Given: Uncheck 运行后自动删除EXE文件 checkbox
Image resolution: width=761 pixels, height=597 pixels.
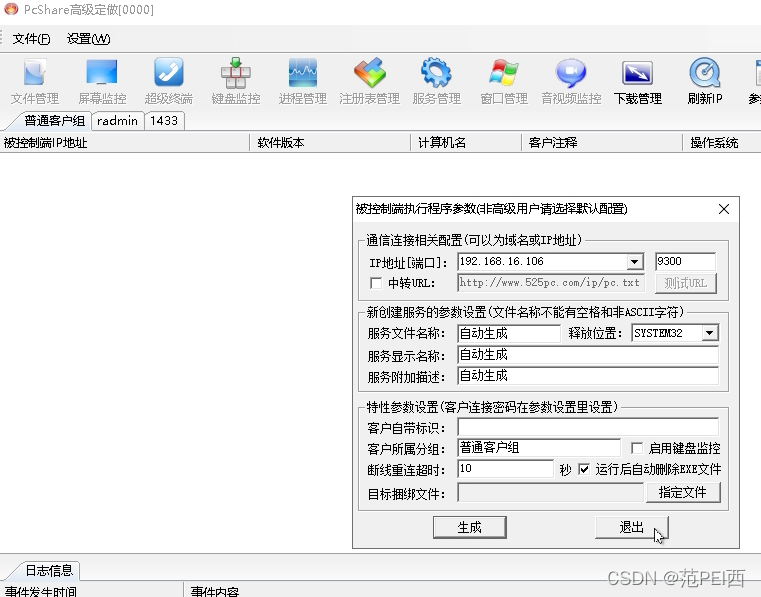Looking at the screenshot, I should [x=584, y=469].
